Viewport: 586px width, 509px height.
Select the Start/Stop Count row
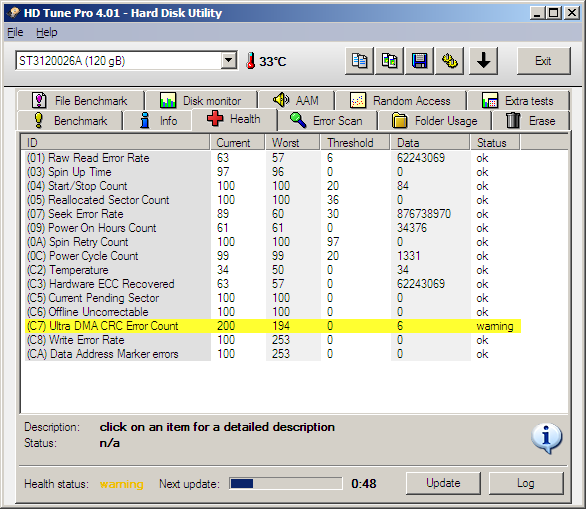coord(272,186)
